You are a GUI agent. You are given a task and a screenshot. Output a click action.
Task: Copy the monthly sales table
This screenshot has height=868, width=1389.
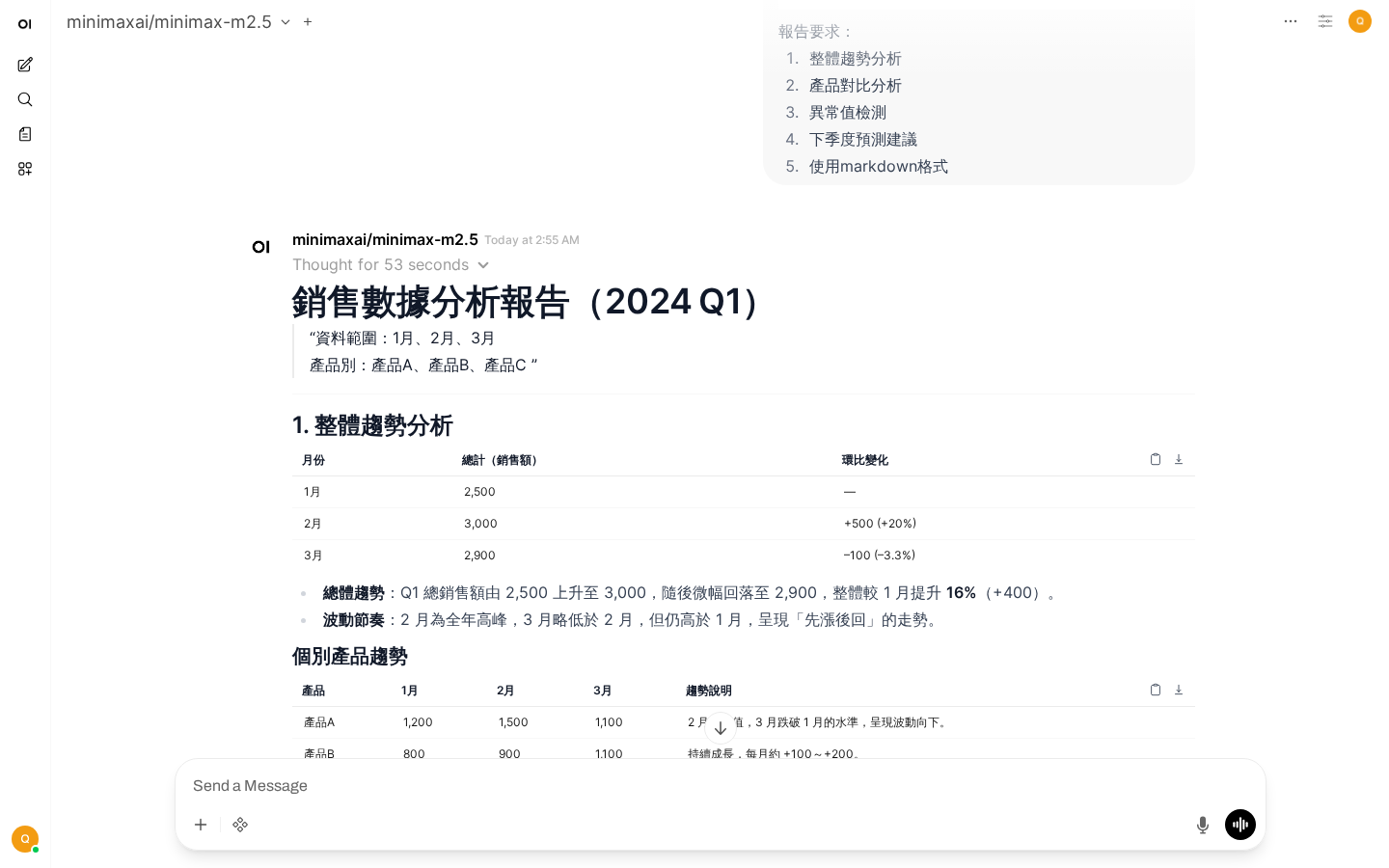point(1156,459)
